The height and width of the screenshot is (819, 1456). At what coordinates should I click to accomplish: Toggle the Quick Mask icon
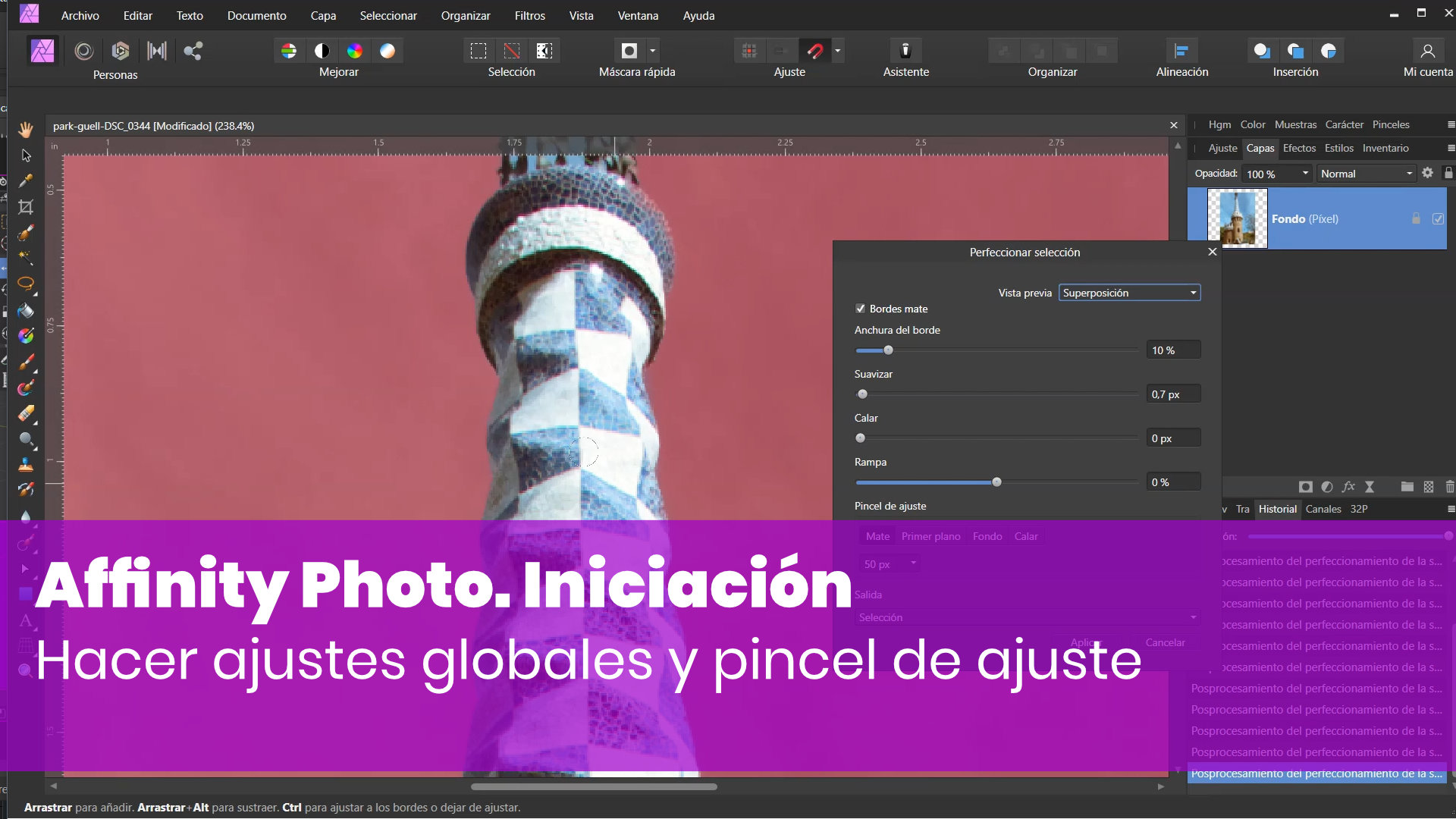[x=629, y=51]
